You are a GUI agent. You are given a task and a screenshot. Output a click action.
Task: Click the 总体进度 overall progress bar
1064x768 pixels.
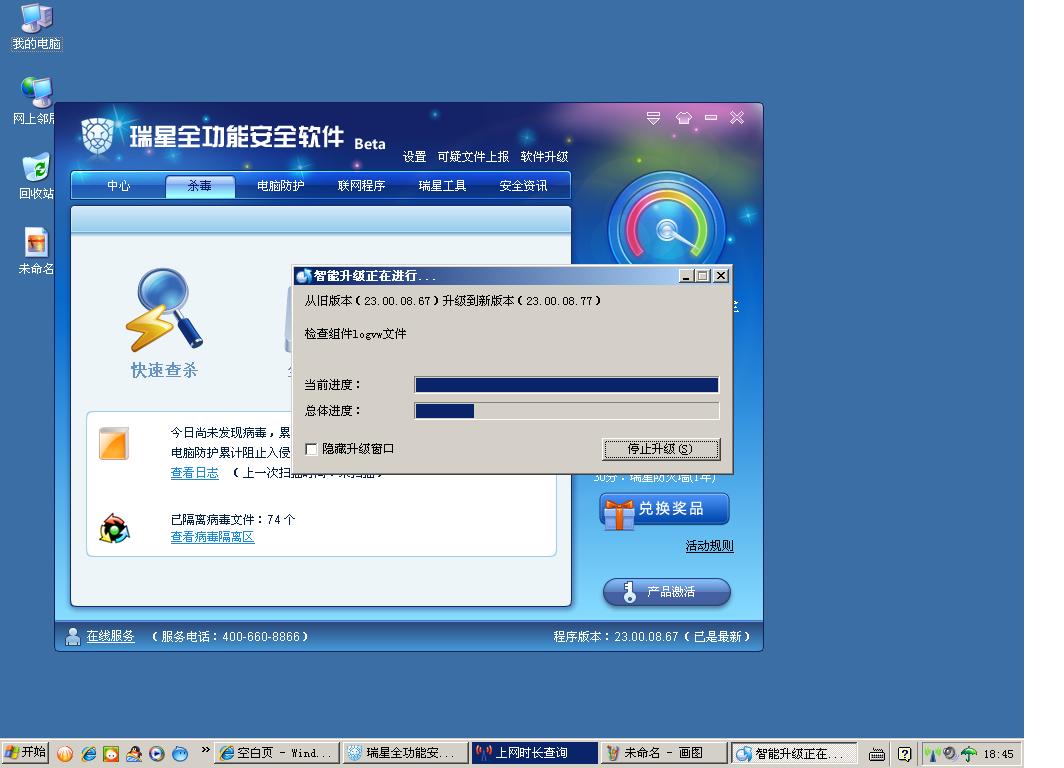567,411
